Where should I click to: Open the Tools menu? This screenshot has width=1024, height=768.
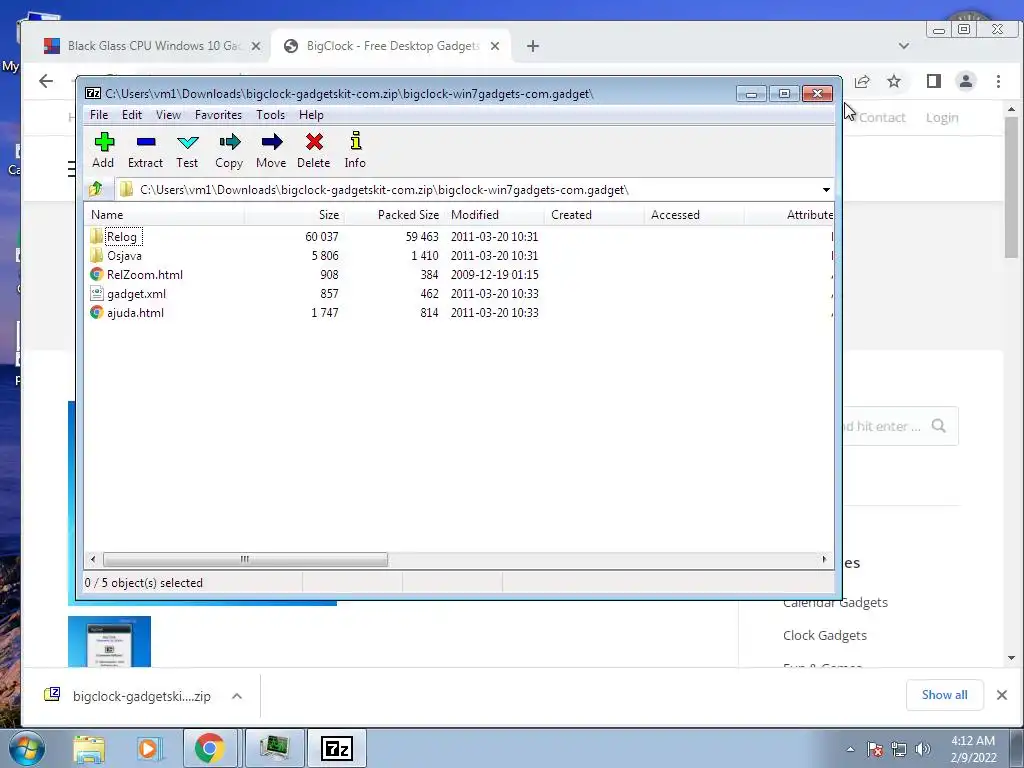pos(270,115)
